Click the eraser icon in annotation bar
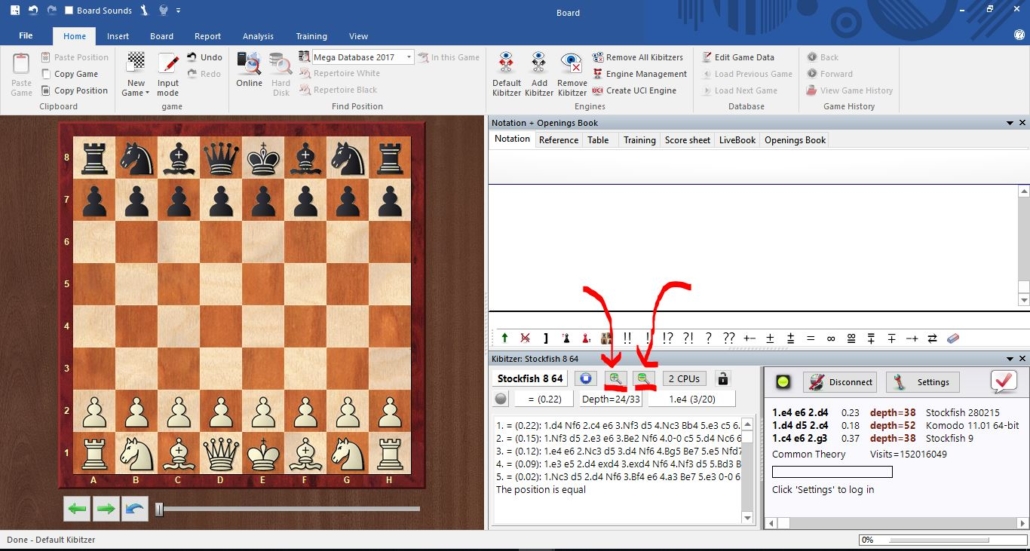The width and height of the screenshot is (1030, 551). pyautogui.click(x=953, y=338)
